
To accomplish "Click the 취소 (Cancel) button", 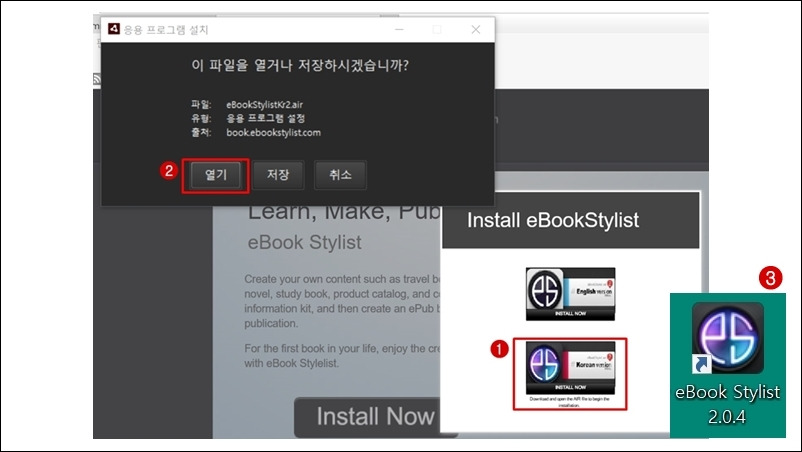I will (x=340, y=175).
